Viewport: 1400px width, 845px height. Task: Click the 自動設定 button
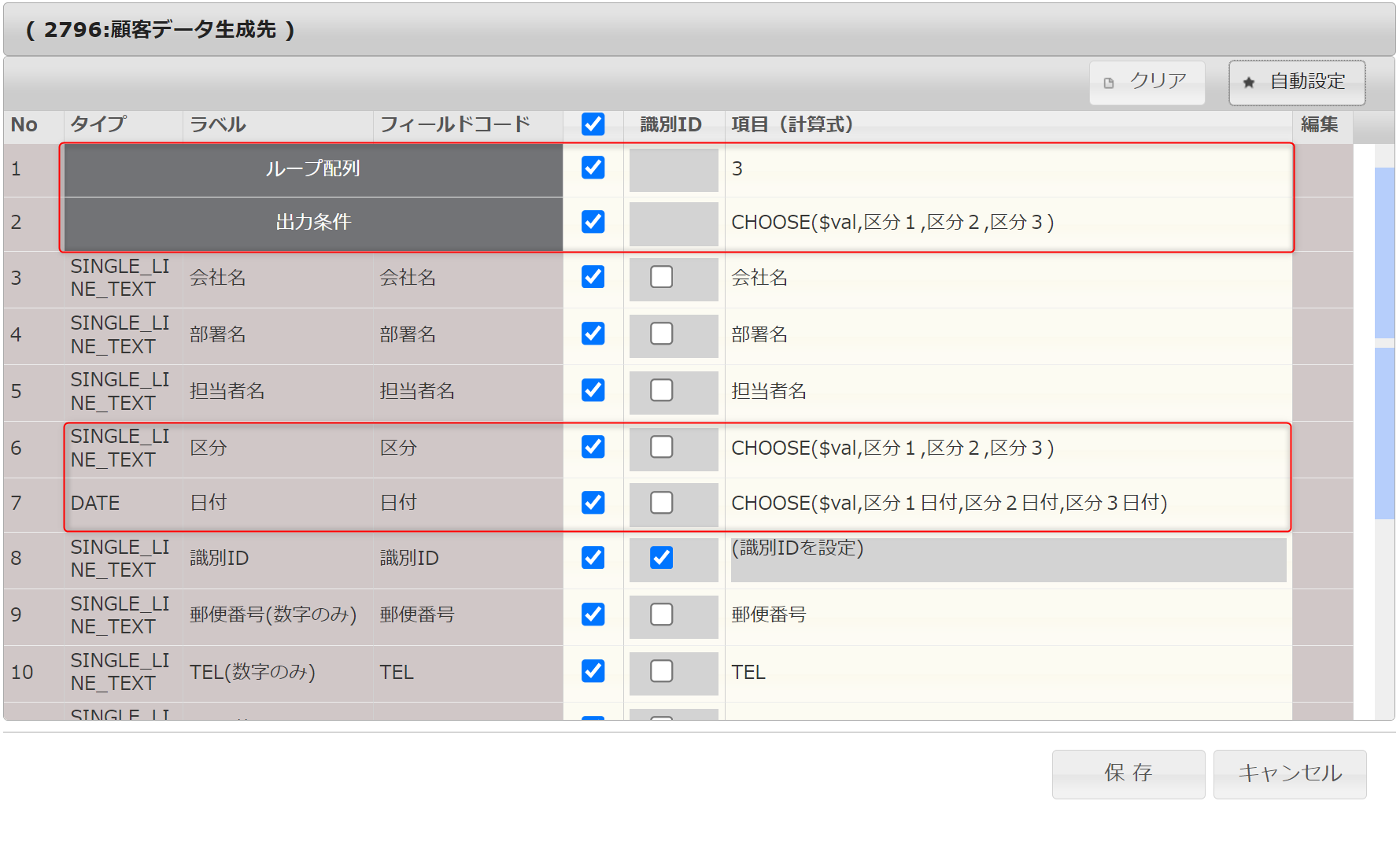(1297, 82)
